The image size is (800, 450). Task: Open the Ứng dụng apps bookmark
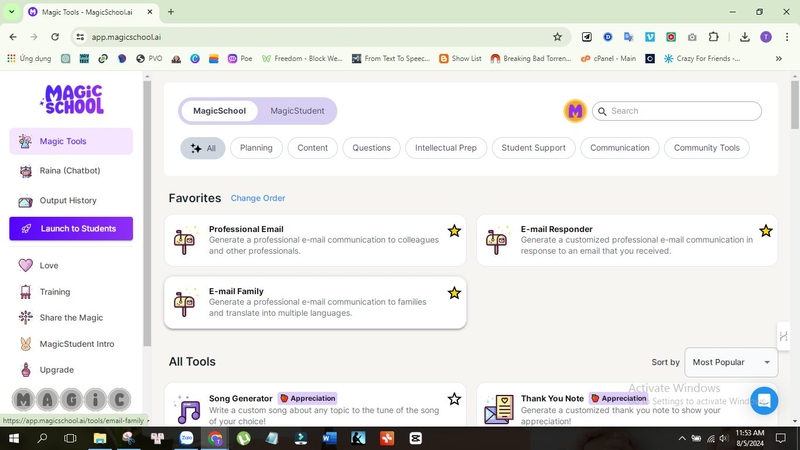click(29, 59)
